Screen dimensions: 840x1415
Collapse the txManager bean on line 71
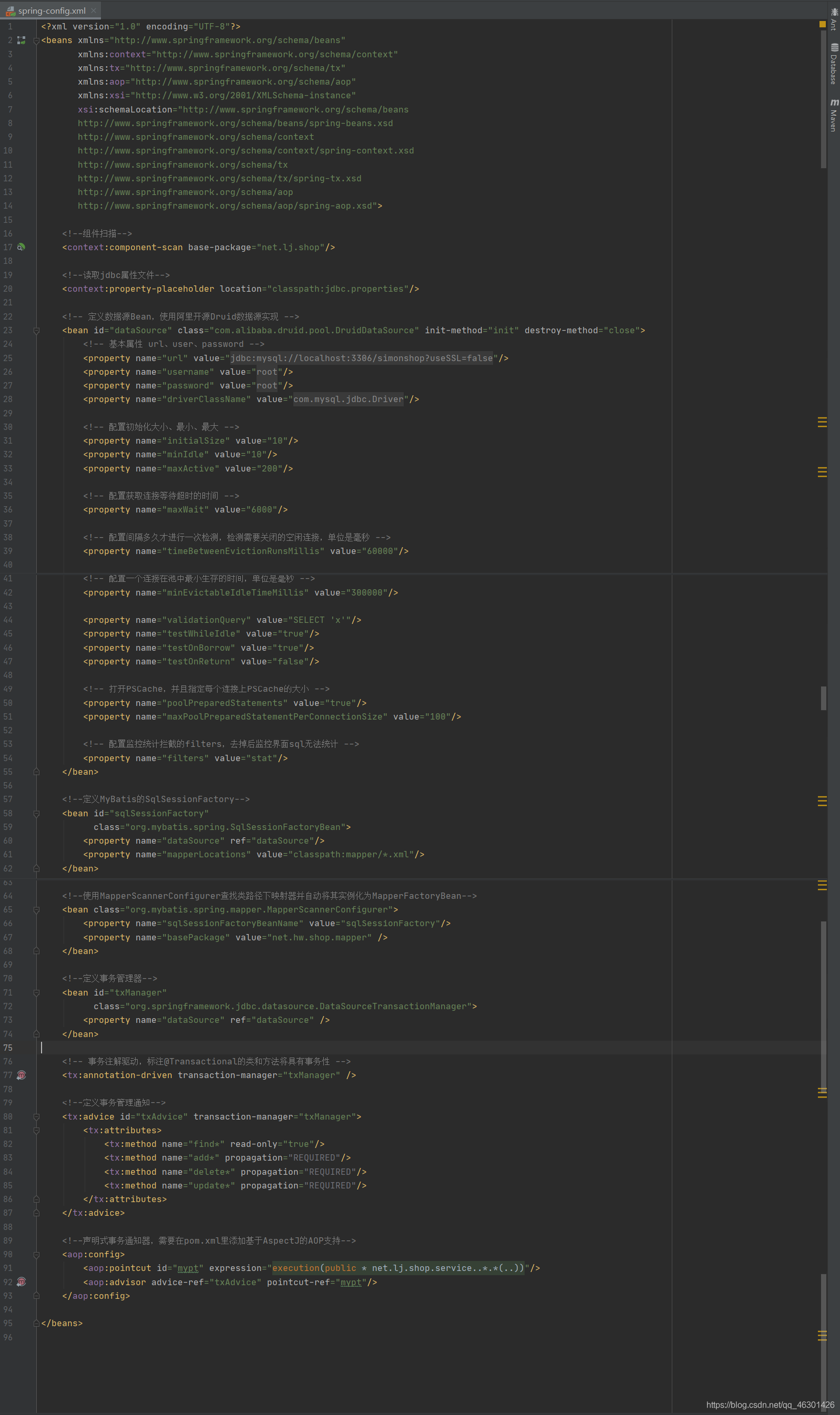pyautogui.click(x=36, y=993)
